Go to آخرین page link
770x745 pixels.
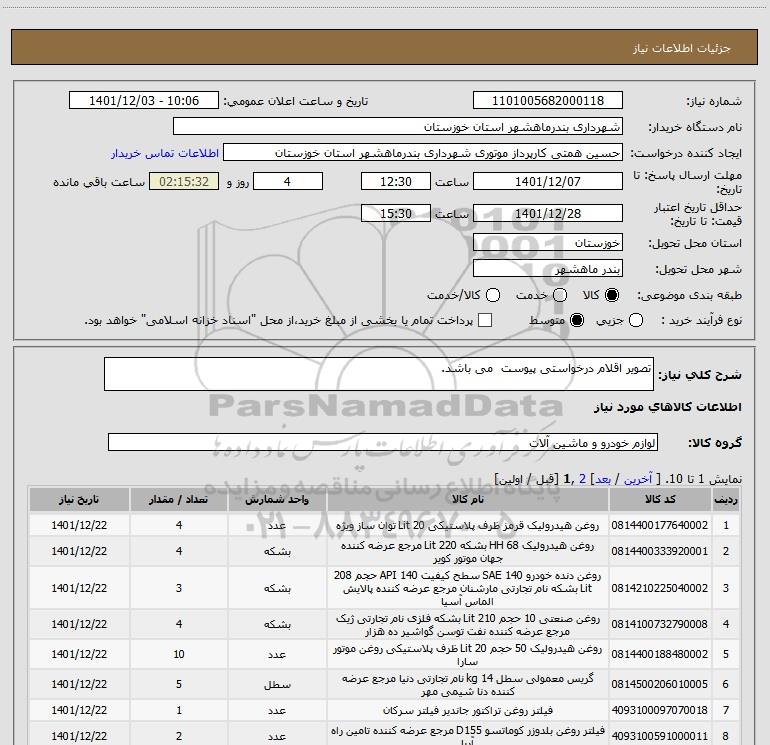(x=637, y=479)
